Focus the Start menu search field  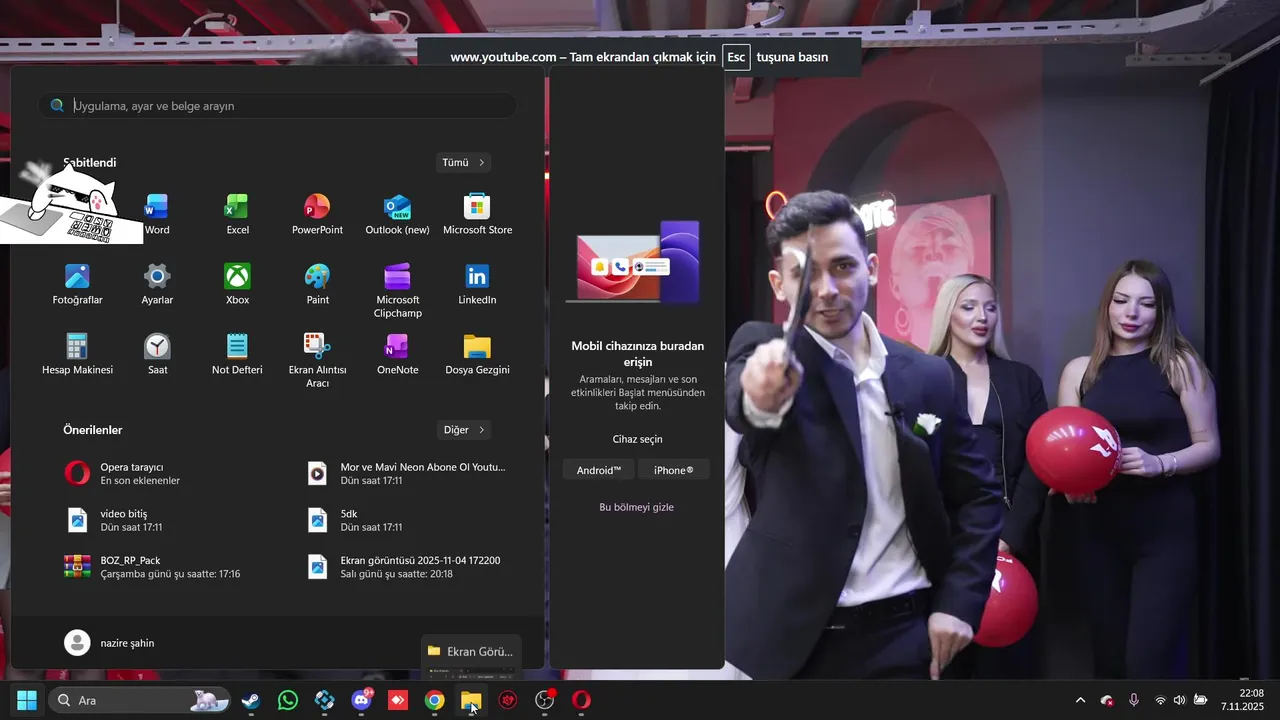click(278, 105)
